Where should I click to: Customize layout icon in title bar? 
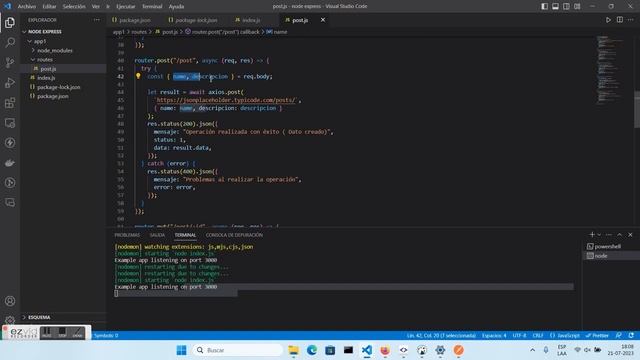pyautogui.click(x=577, y=6)
